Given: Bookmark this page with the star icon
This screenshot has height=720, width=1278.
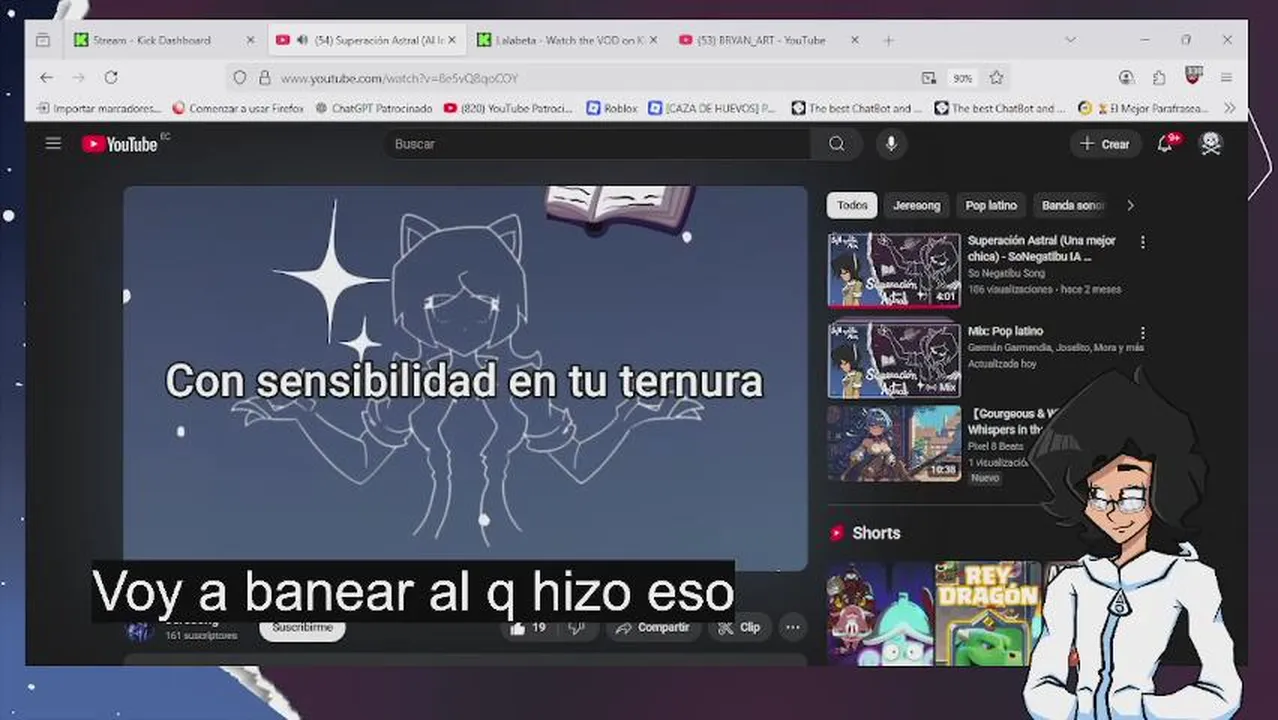Looking at the screenshot, I should click(996, 78).
